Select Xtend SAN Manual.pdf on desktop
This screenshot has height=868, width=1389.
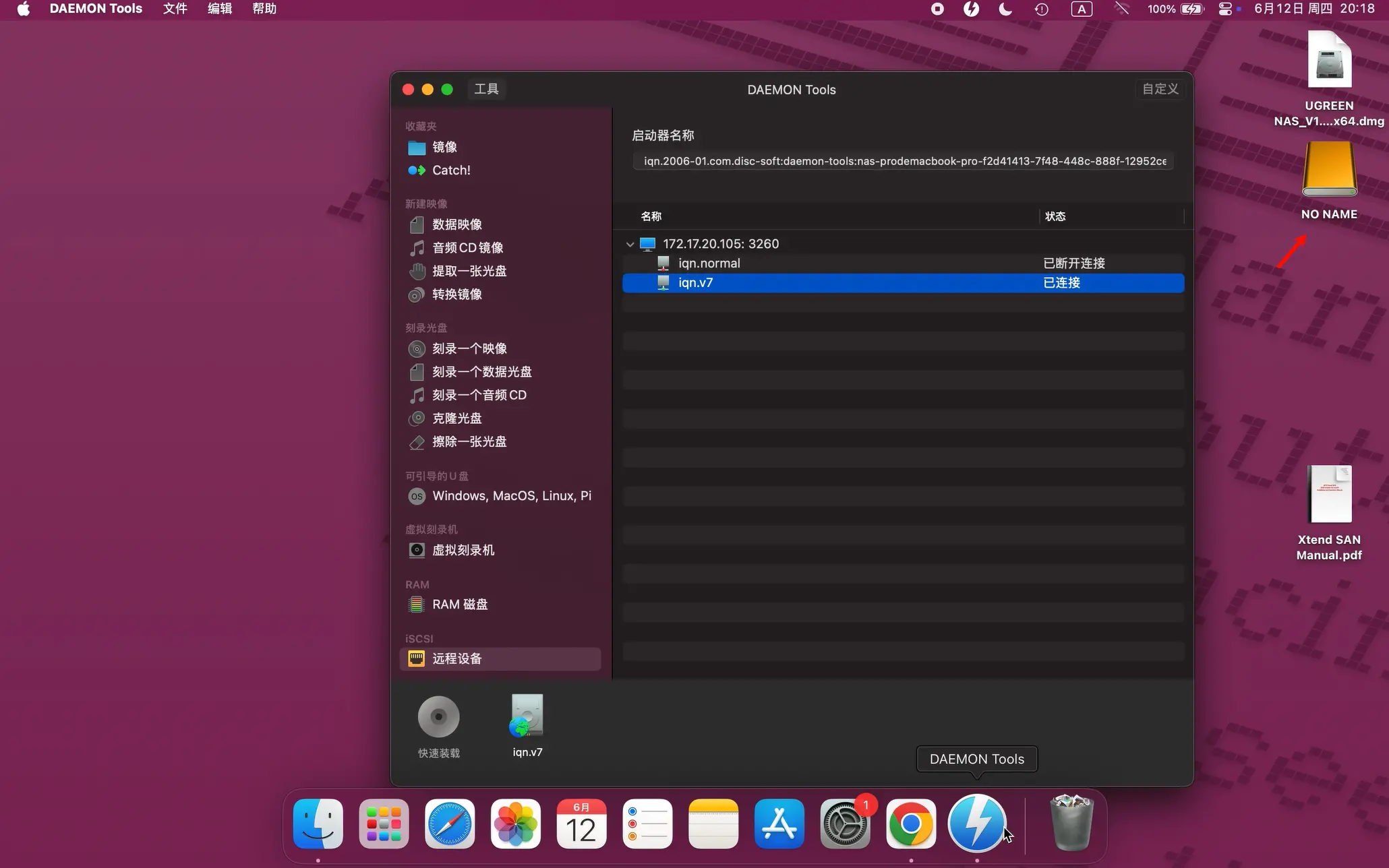click(1329, 514)
